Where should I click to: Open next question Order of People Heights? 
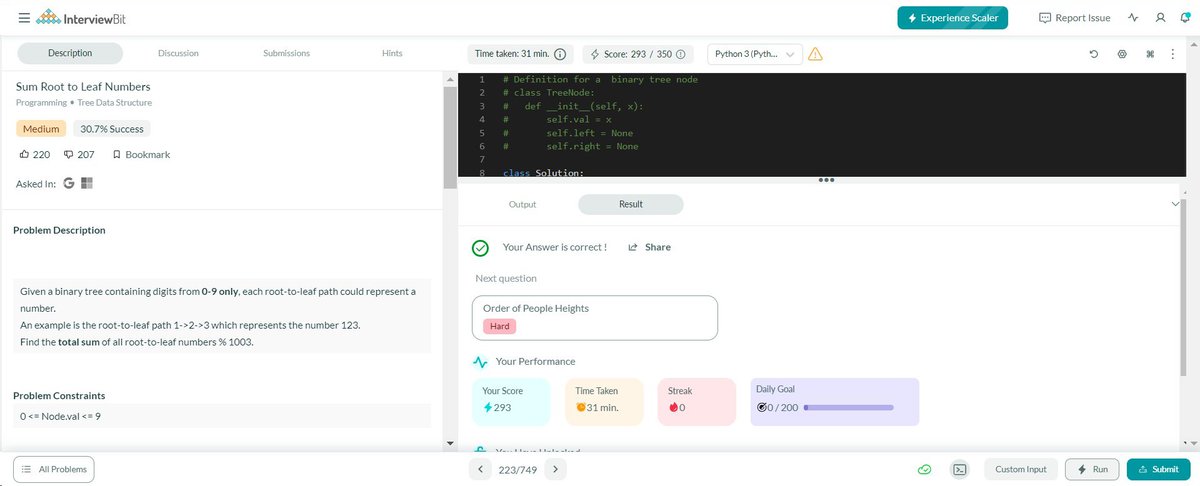(595, 318)
